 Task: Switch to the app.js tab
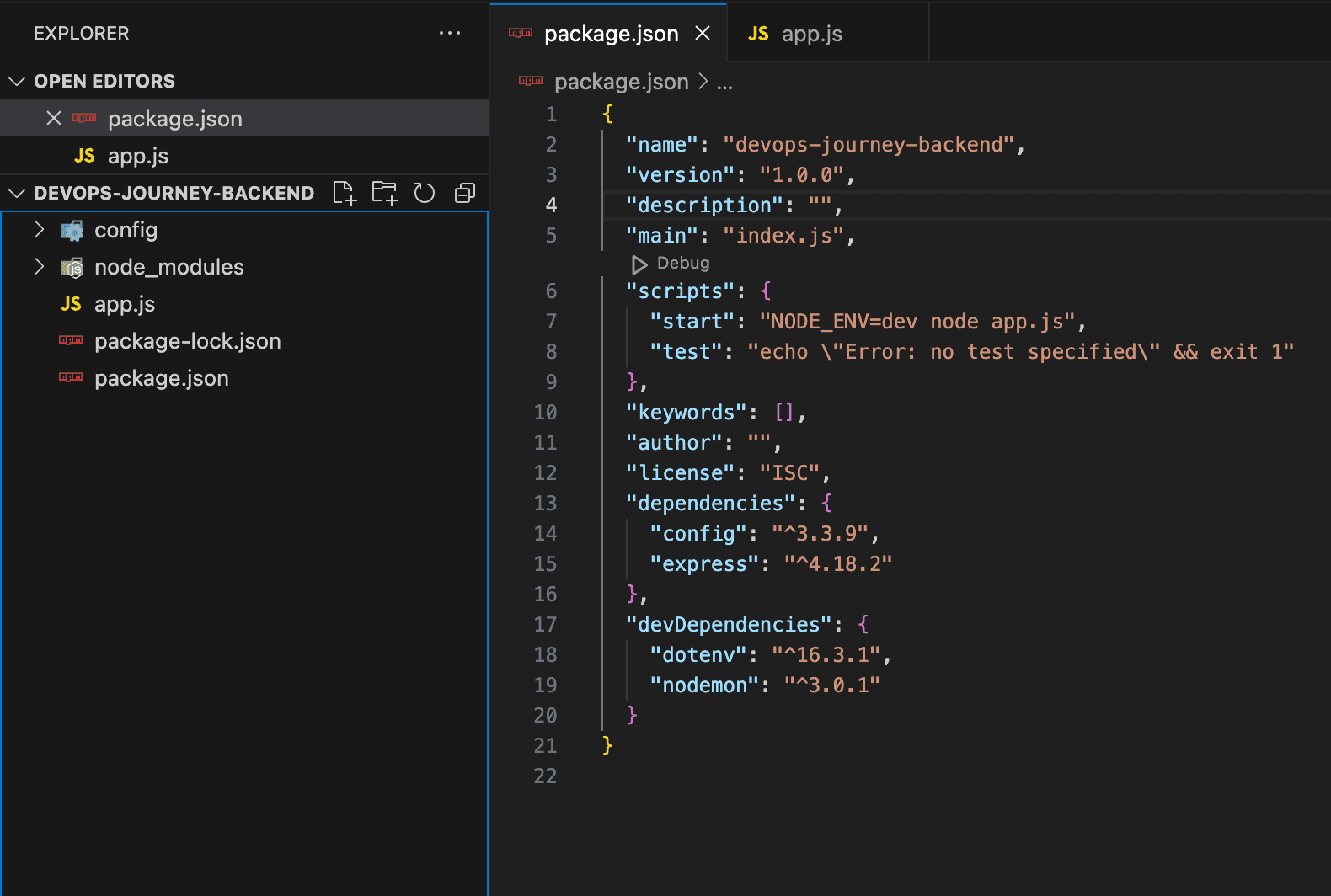click(828, 34)
